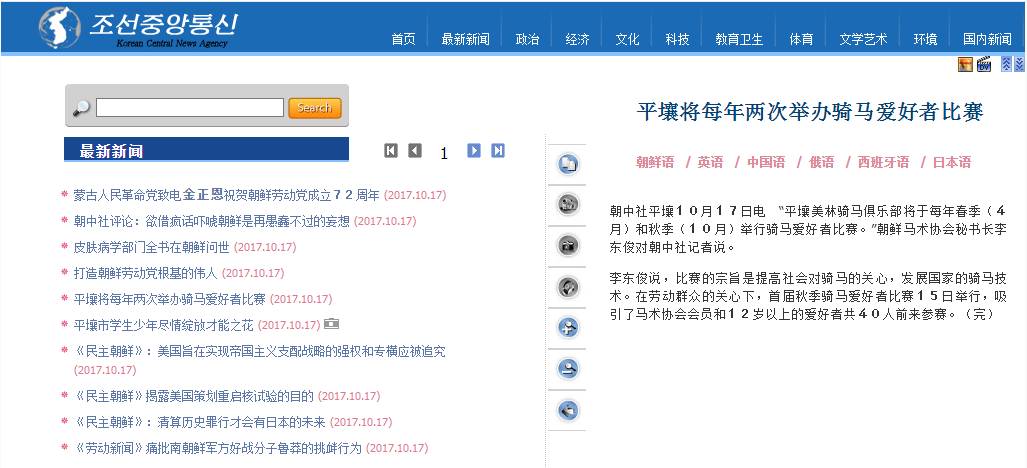Image resolution: width=1027 pixels, height=468 pixels.
Task: Open headline 痛批南朝鲜军方好战分子鲁莽的挑衅行为
Action: point(217,448)
